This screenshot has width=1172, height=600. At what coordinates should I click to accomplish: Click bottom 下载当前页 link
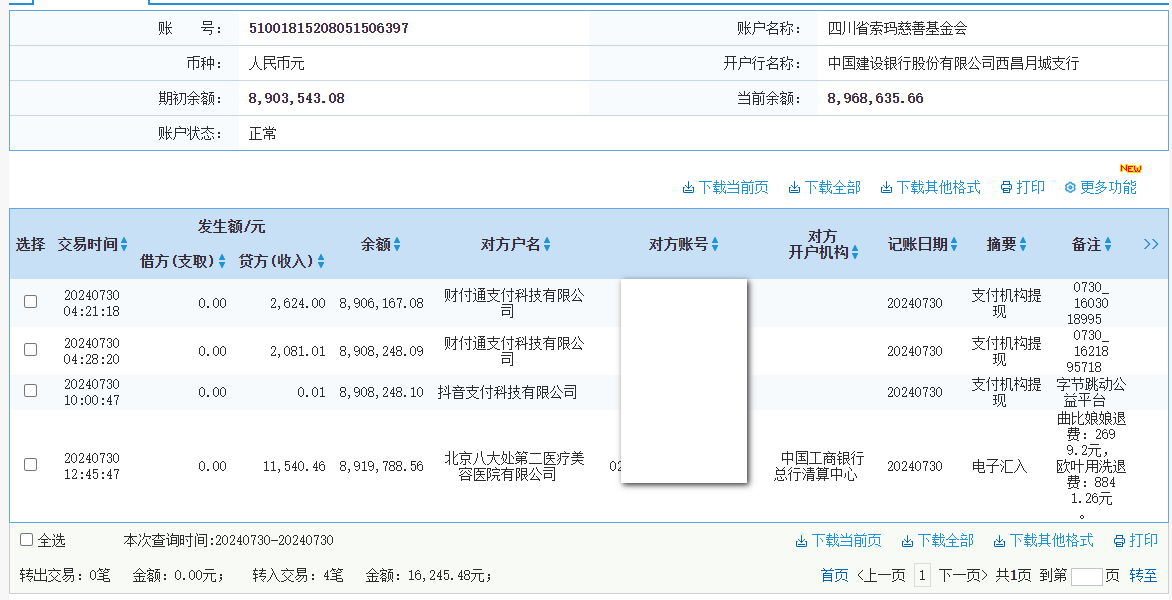click(839, 540)
